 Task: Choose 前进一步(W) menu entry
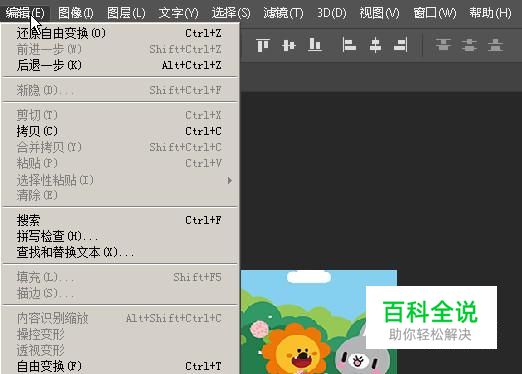[120, 49]
